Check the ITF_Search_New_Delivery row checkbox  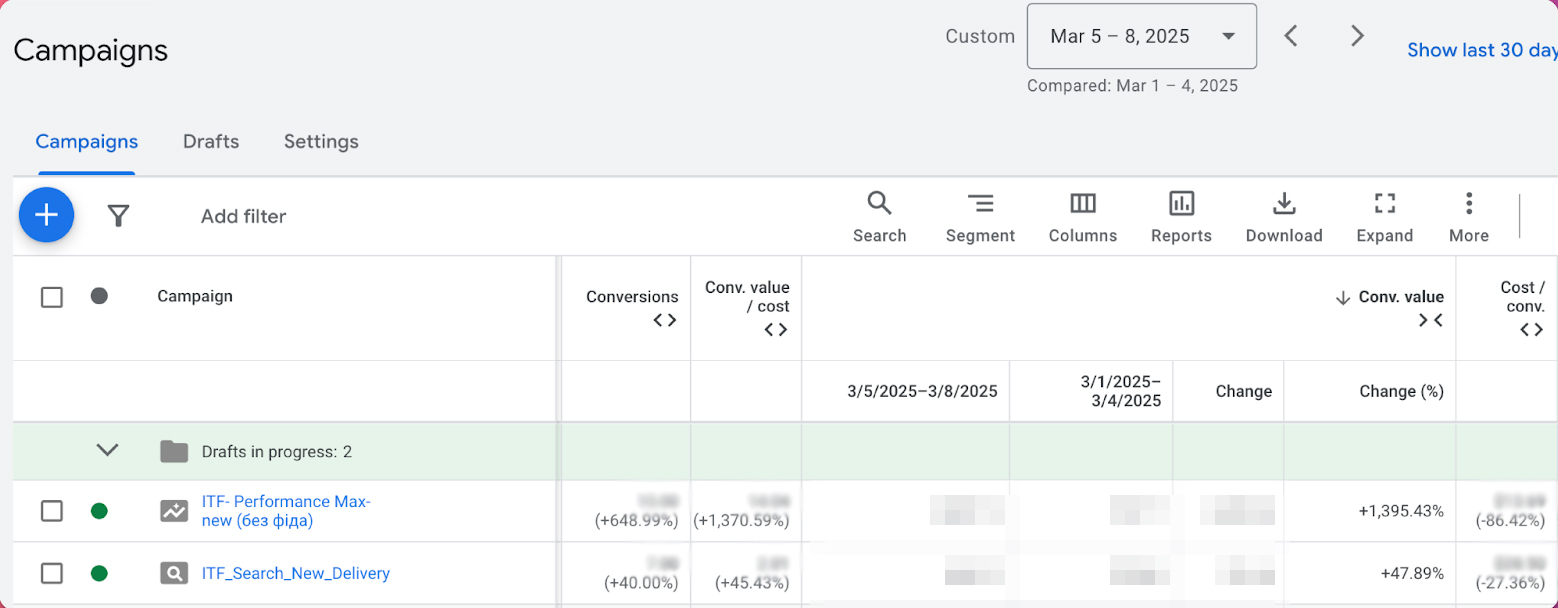pos(52,573)
